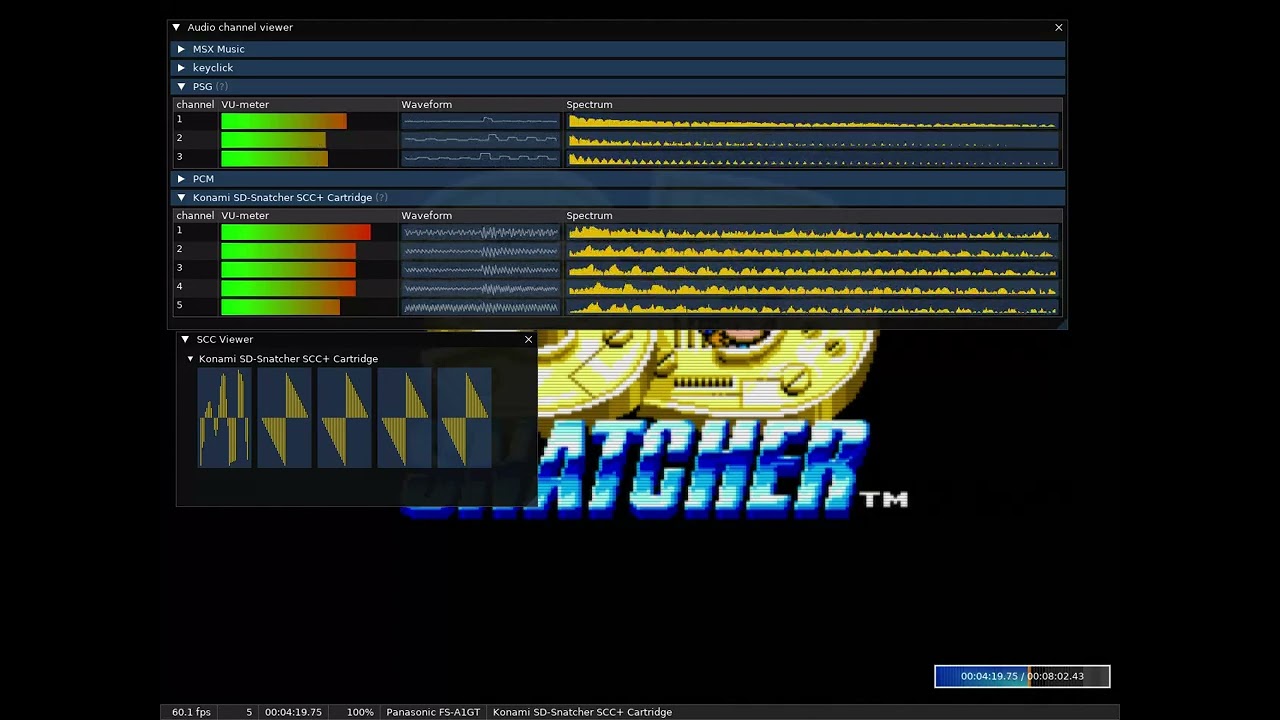Click PSG channel 1 spectrum graph
The height and width of the screenshot is (720, 1280).
pos(812,121)
